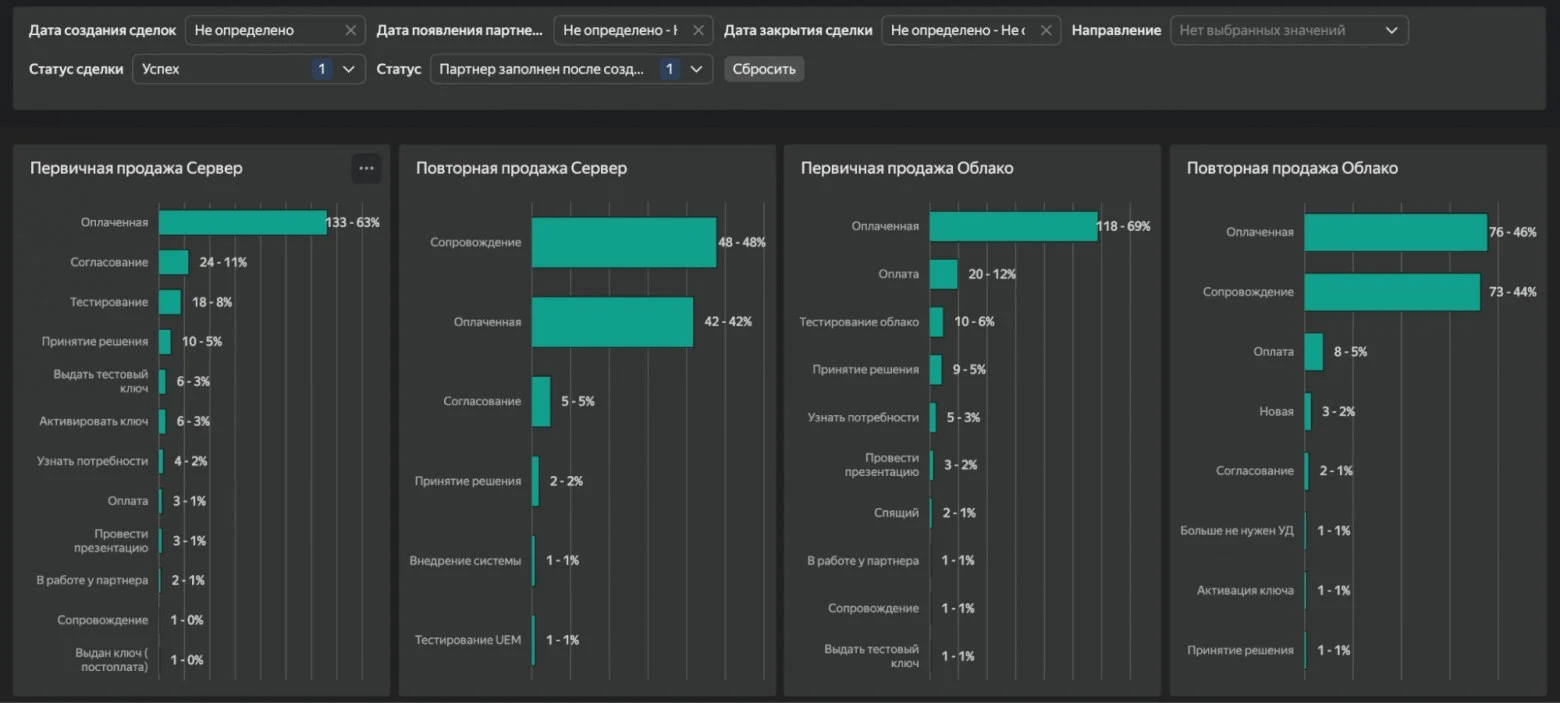Click the "Внедрение системы" axis label

(465, 561)
